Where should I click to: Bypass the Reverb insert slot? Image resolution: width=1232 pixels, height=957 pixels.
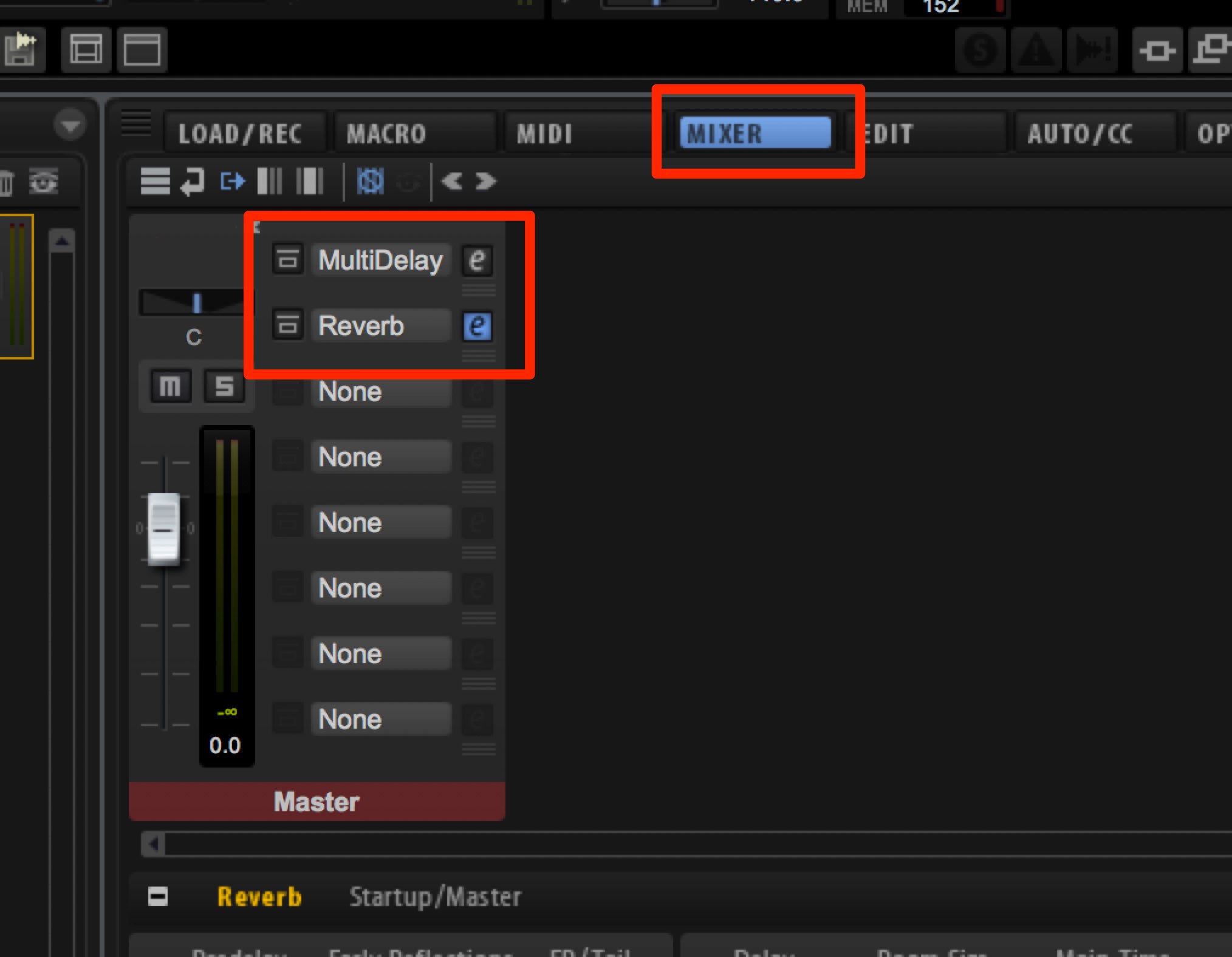click(287, 325)
